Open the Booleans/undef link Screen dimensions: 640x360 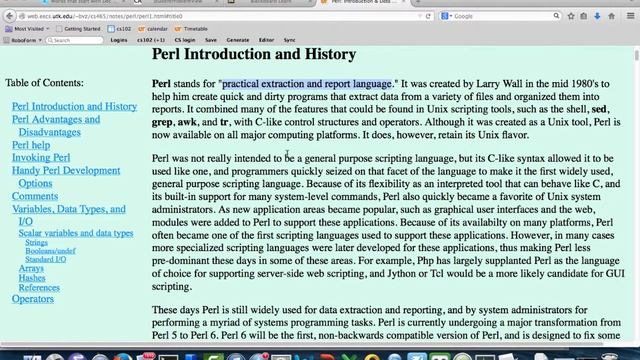pos(50,251)
